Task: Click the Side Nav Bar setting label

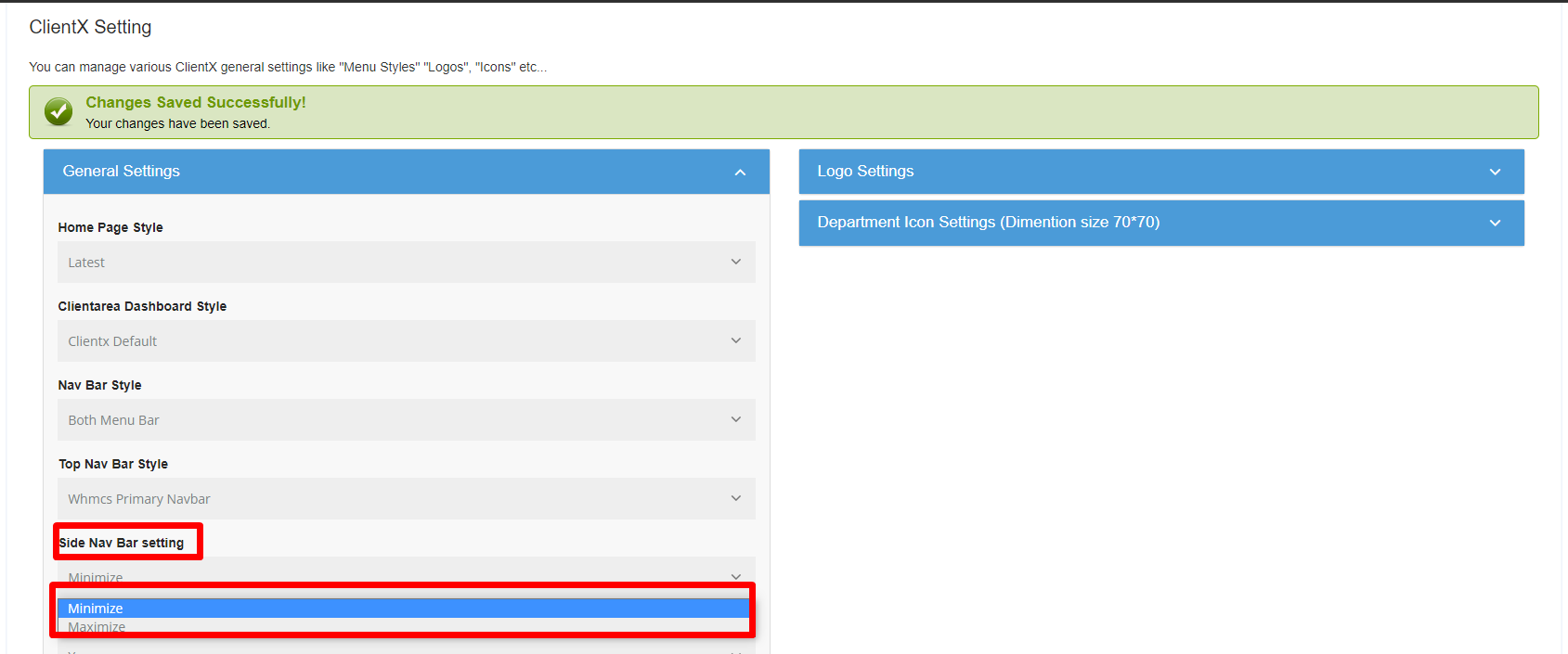Action: pos(122,543)
